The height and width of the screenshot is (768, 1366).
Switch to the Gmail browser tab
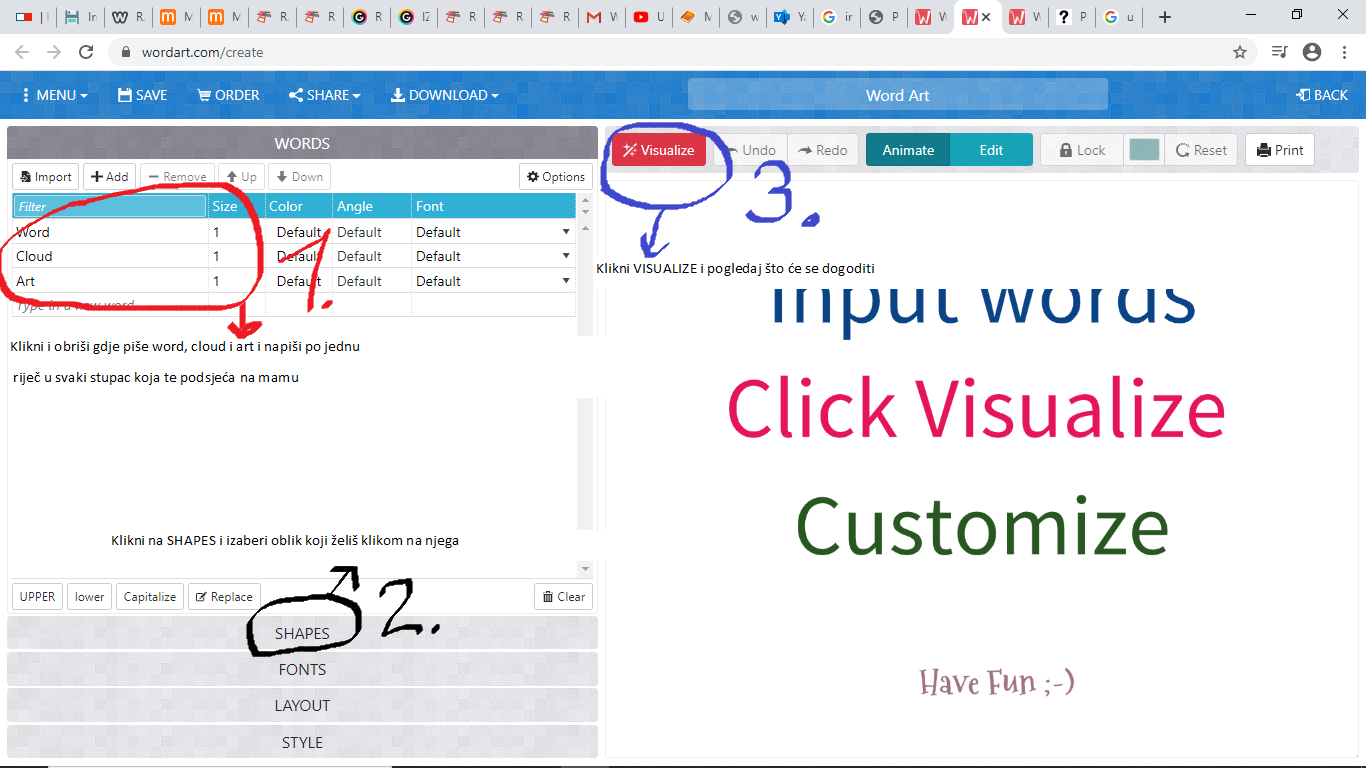(604, 17)
